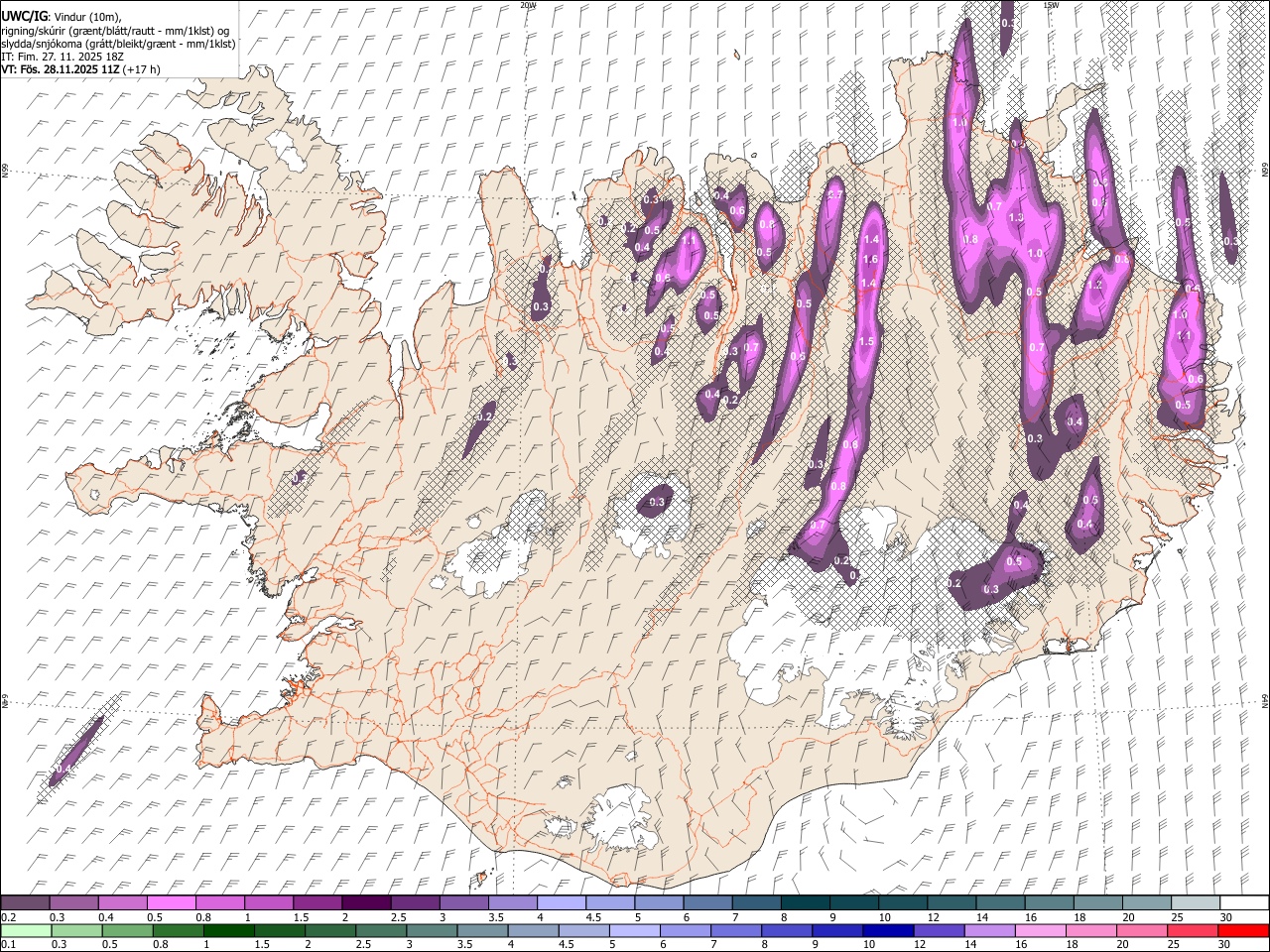This screenshot has width=1270, height=952.
Task: Click the 5 swatch on the green-blue-red scale
Action: click(633, 930)
